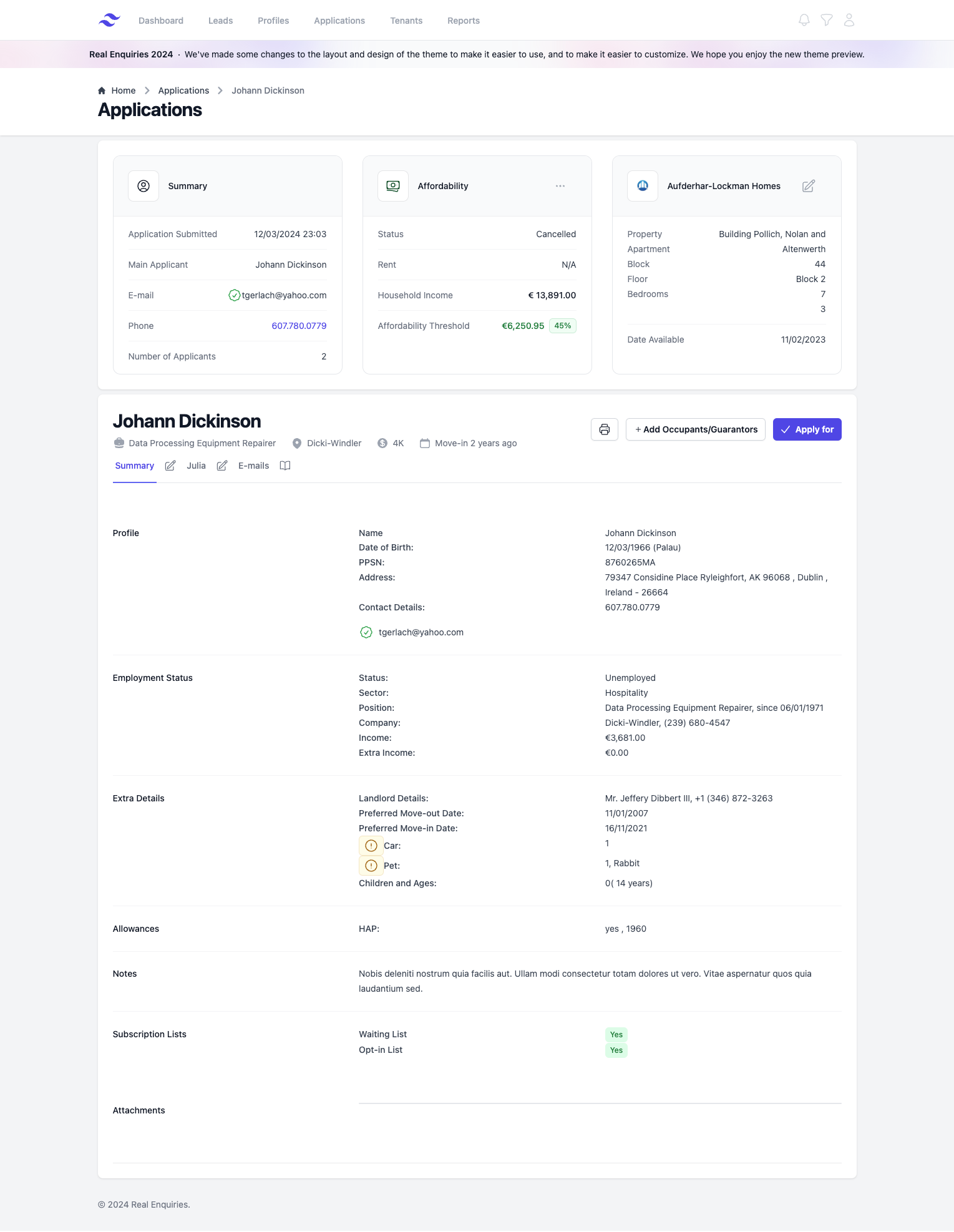
Task: Click dollar icon beside 4K
Action: coord(382,443)
